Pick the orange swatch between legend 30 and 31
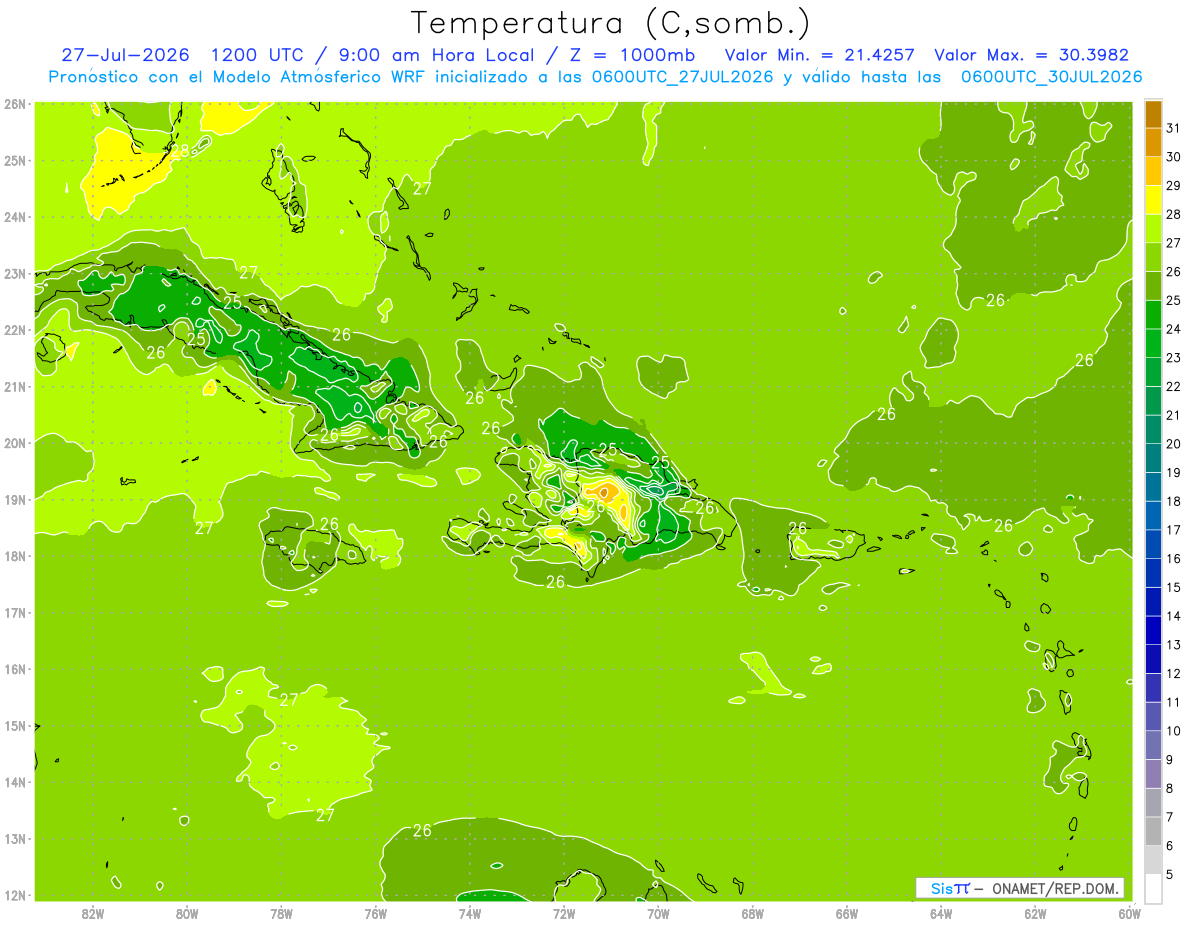 coord(1154,142)
